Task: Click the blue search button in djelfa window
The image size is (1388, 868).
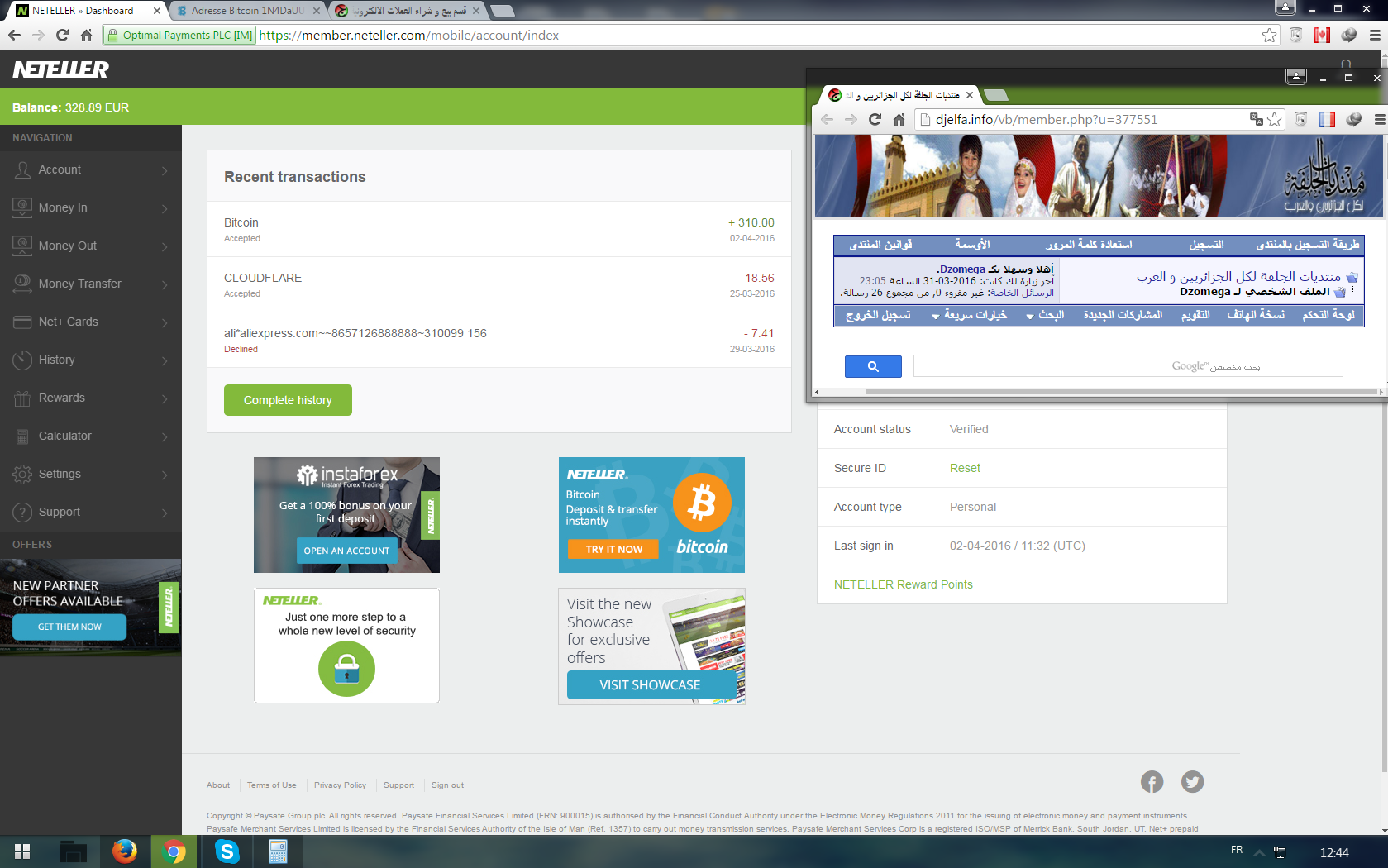Action: coord(873,366)
